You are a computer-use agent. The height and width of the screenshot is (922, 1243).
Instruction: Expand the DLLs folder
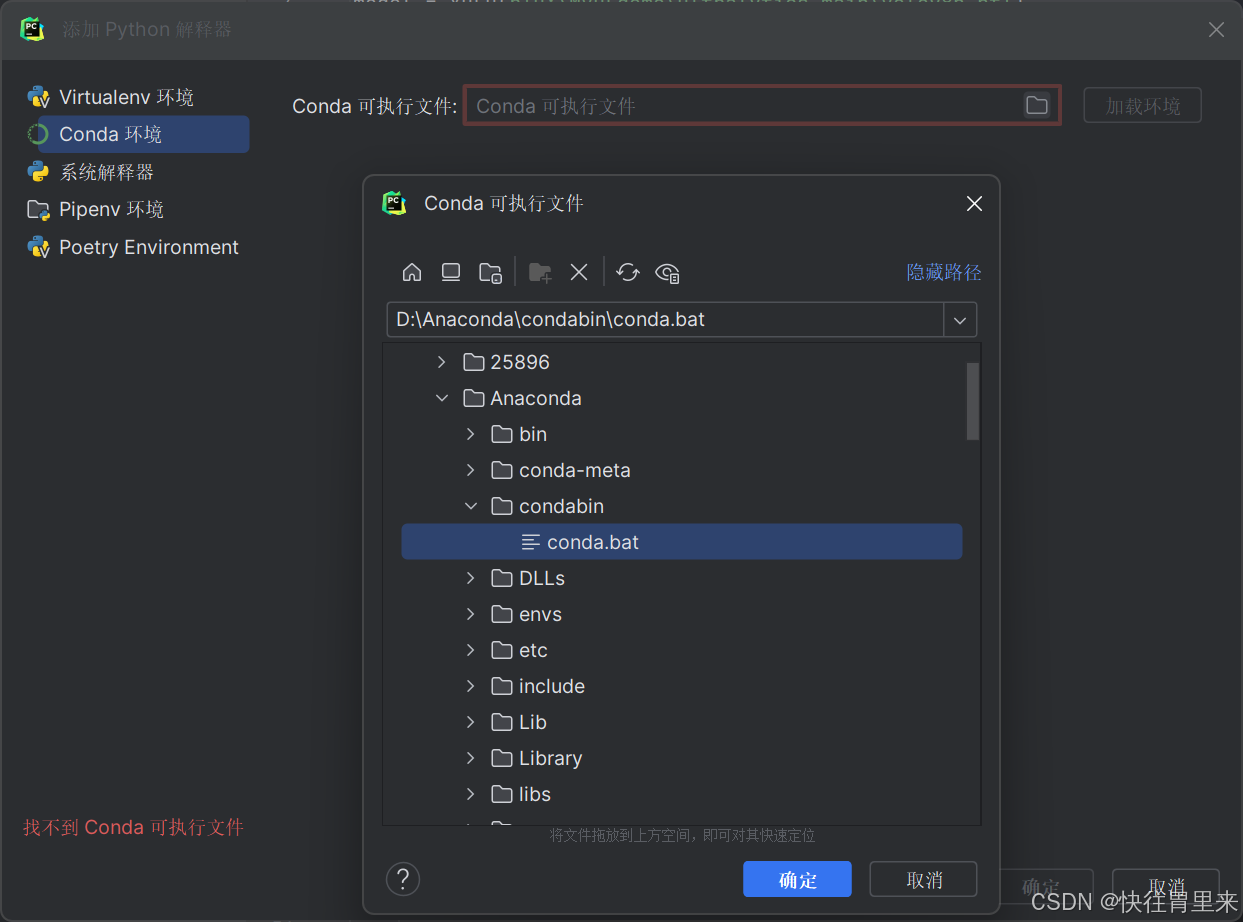pos(471,578)
